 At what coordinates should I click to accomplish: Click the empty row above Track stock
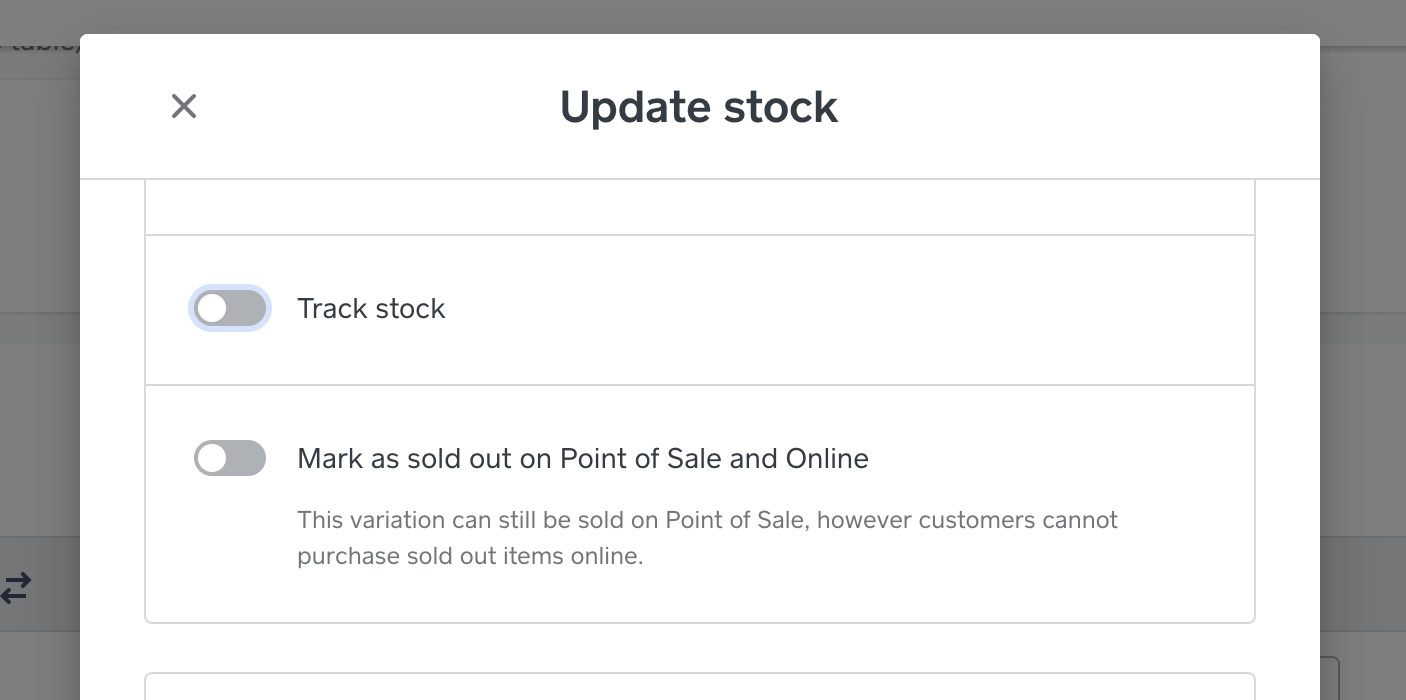(700, 208)
